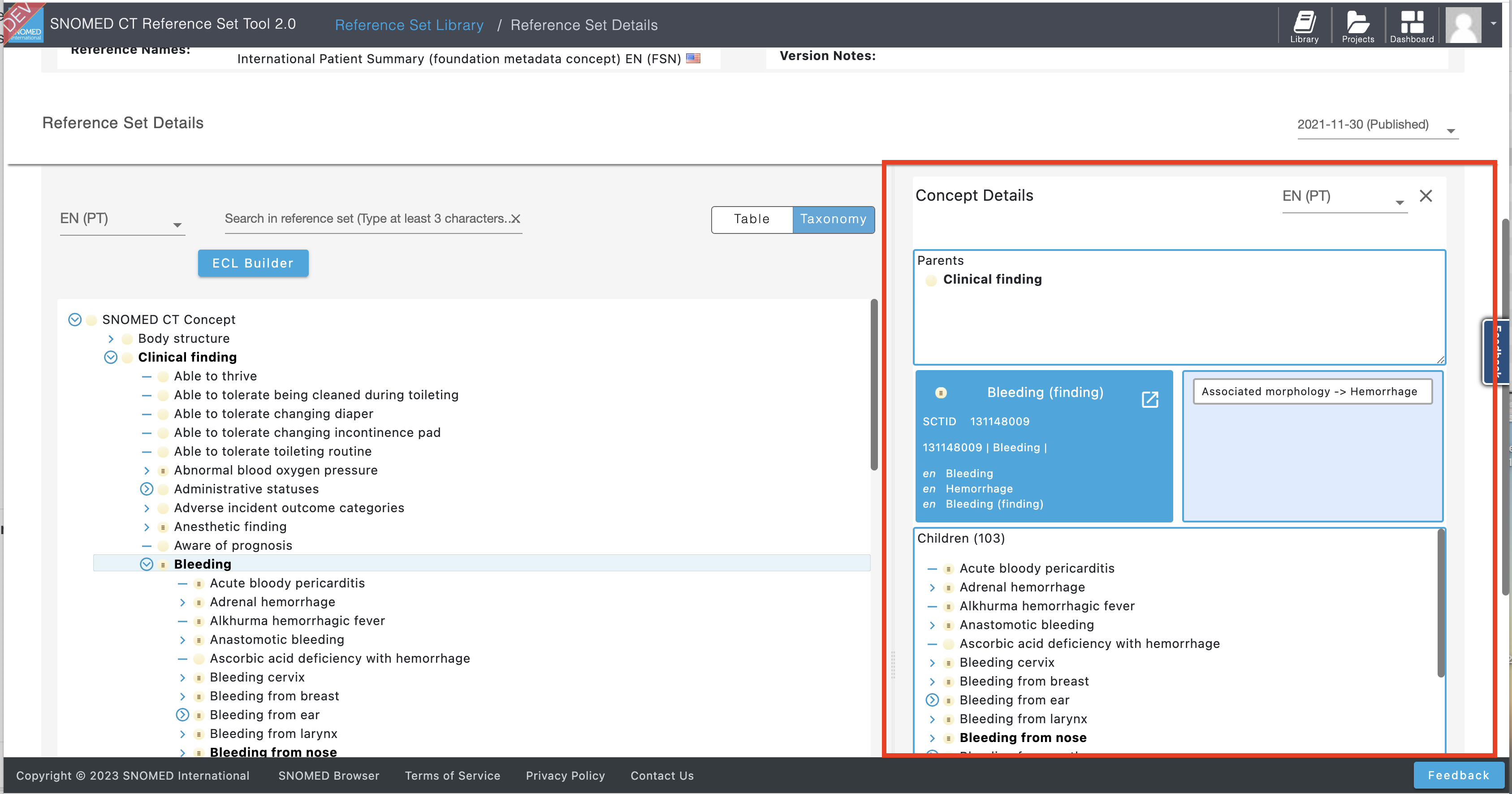1512x794 pixels.
Task: Select Able to tolerate changing diaper
Action: point(273,414)
